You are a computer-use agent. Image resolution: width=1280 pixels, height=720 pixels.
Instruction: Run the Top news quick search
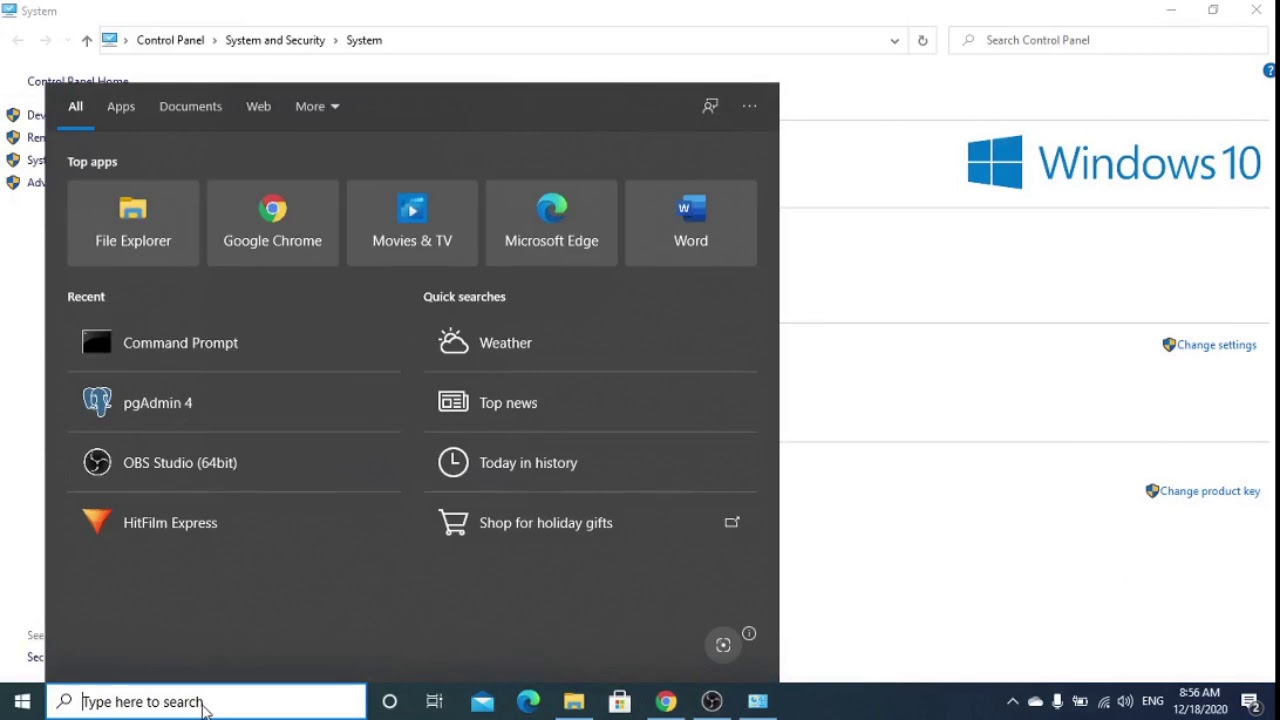(590, 403)
